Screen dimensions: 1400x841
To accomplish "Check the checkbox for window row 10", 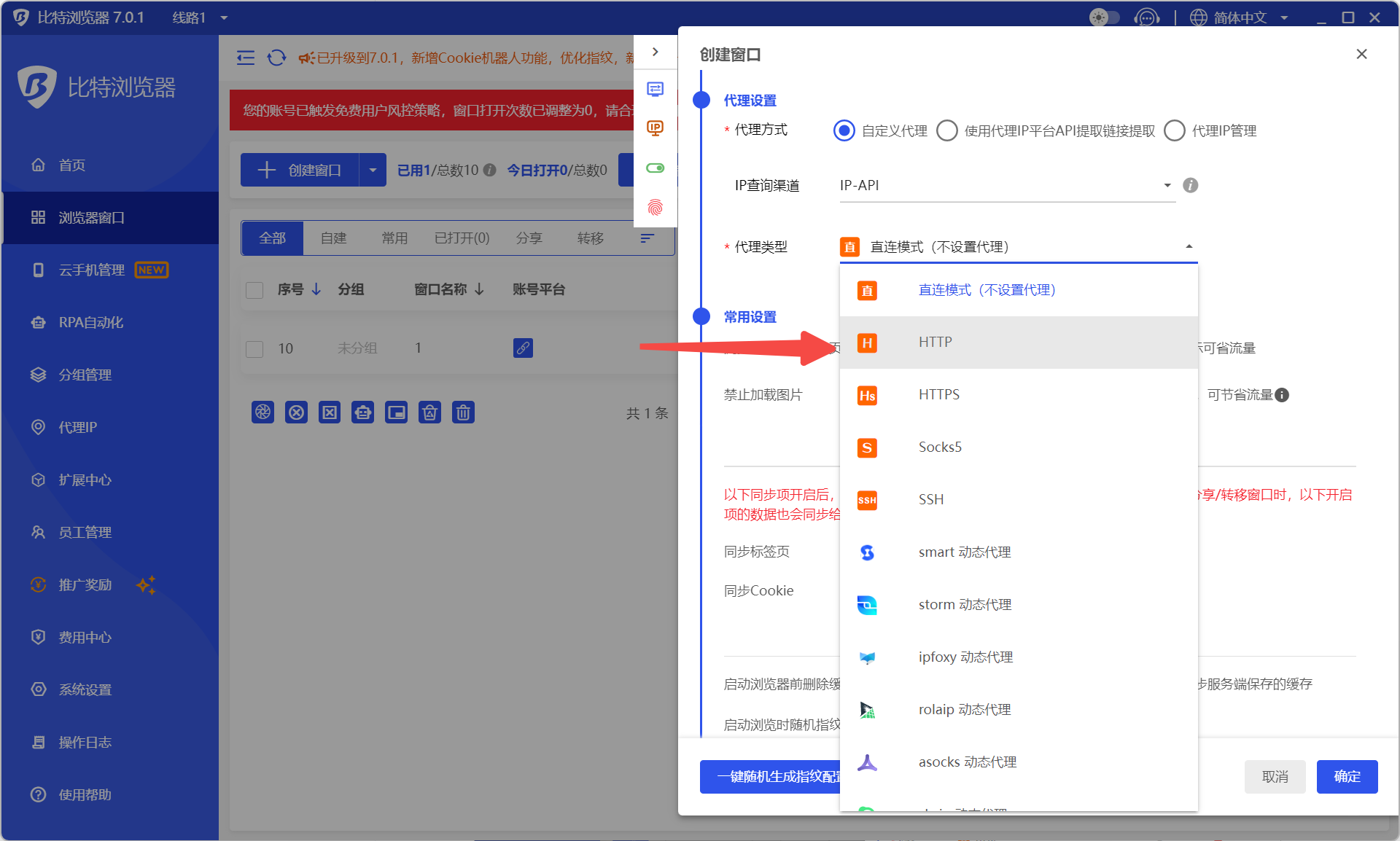I will coord(254,349).
